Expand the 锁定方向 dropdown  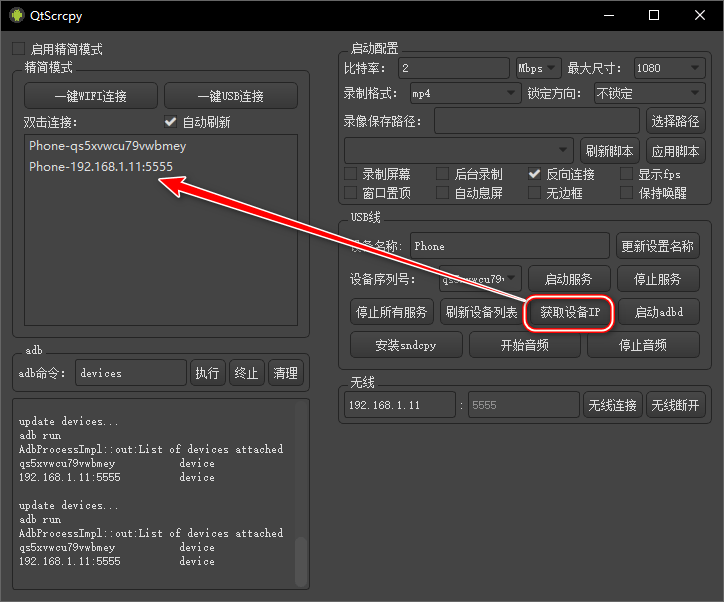coord(649,94)
